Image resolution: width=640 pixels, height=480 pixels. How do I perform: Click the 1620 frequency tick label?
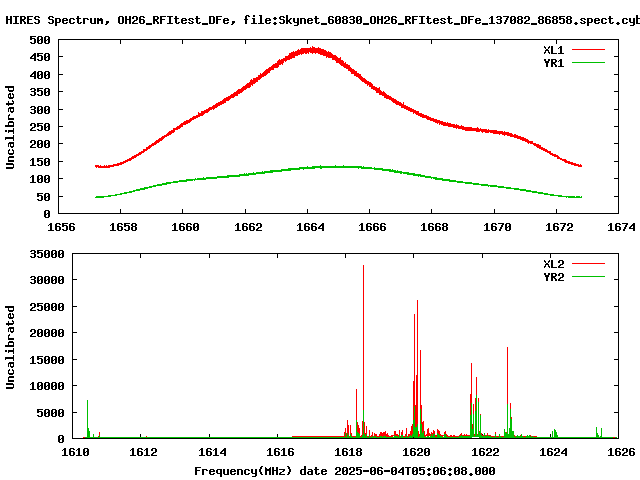(416, 452)
